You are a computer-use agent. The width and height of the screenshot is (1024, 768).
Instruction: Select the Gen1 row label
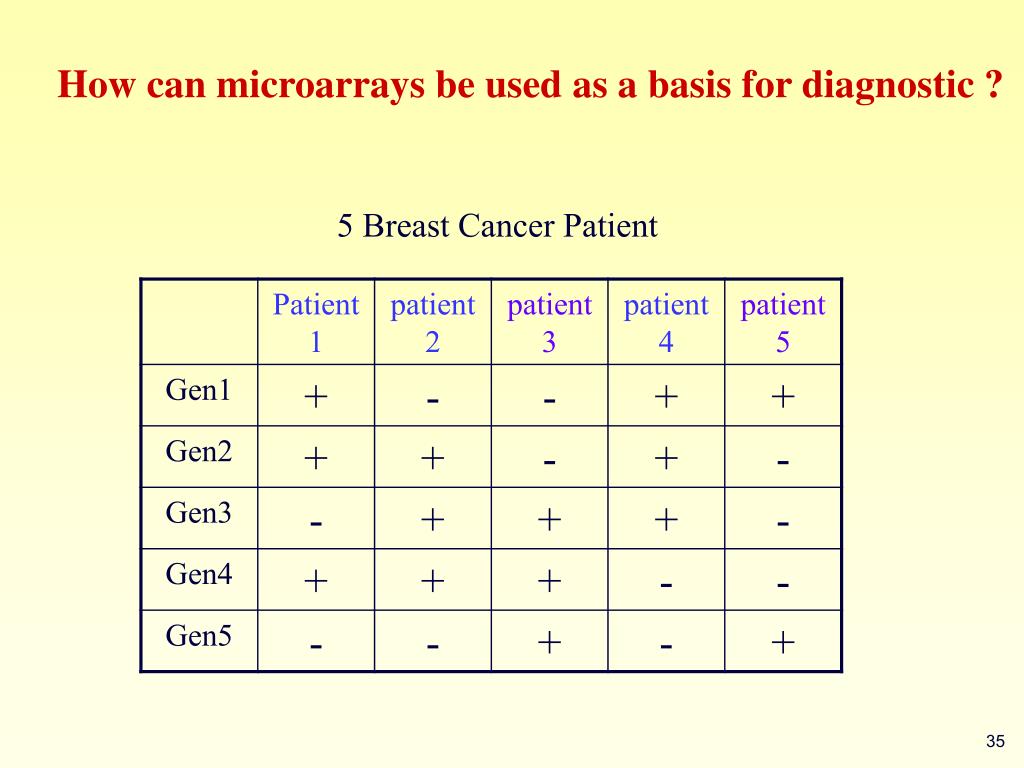[x=199, y=391]
